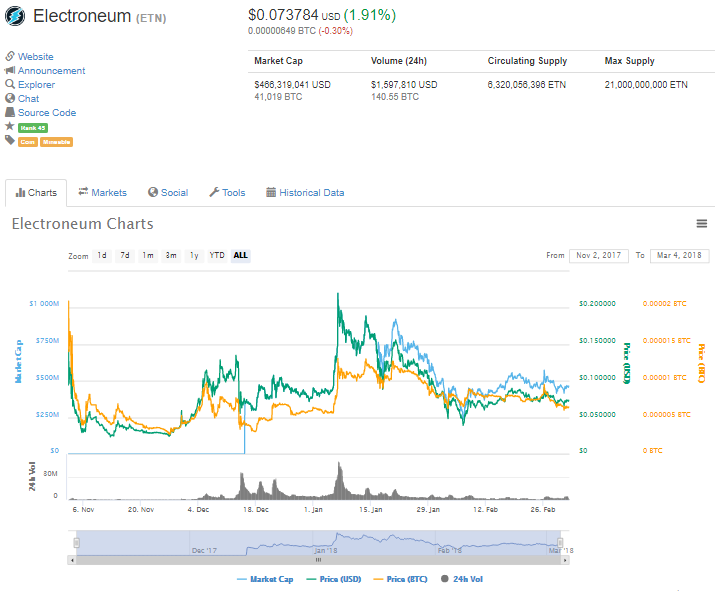Click the Electroneum logo icon

click(15, 16)
